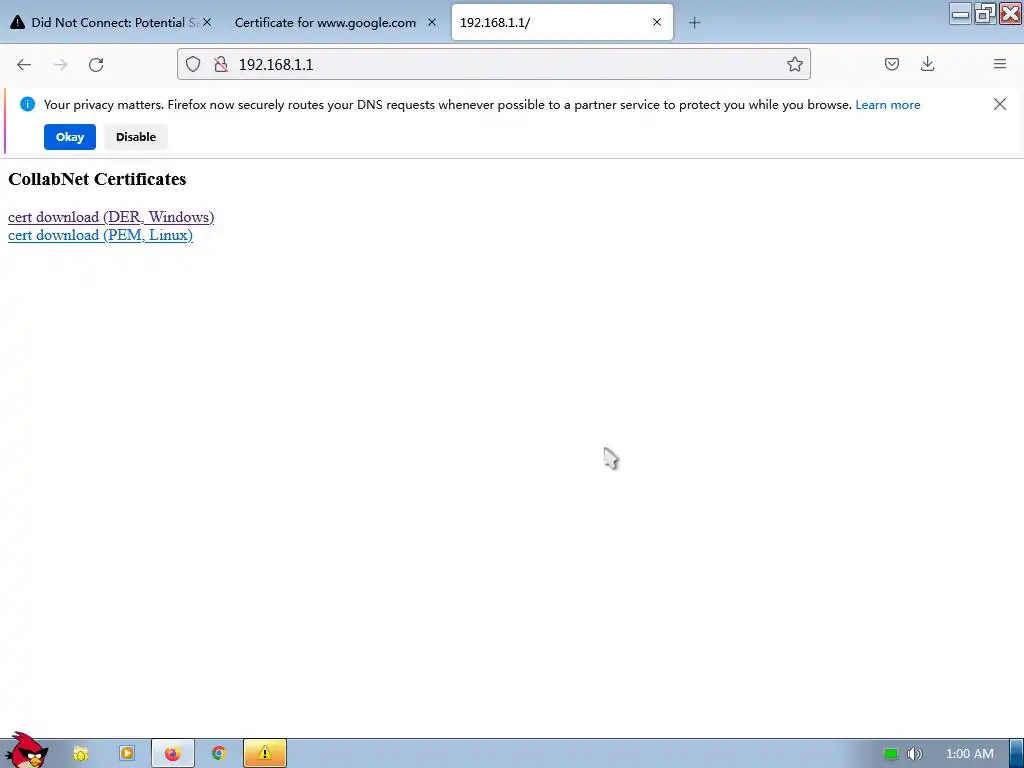Open the Downloads panel
This screenshot has height=768, width=1024.
click(927, 64)
